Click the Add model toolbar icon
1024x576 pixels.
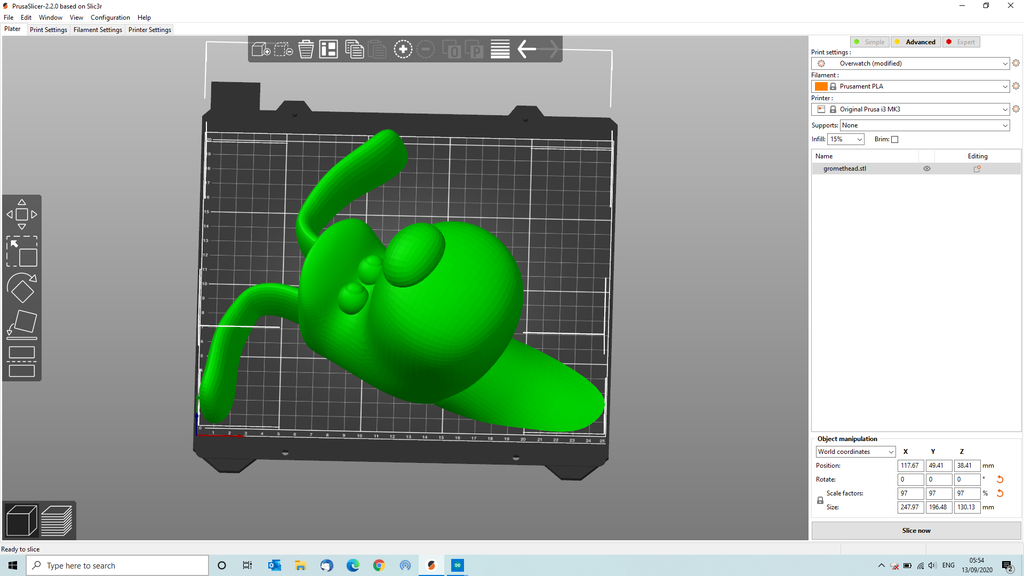261,50
